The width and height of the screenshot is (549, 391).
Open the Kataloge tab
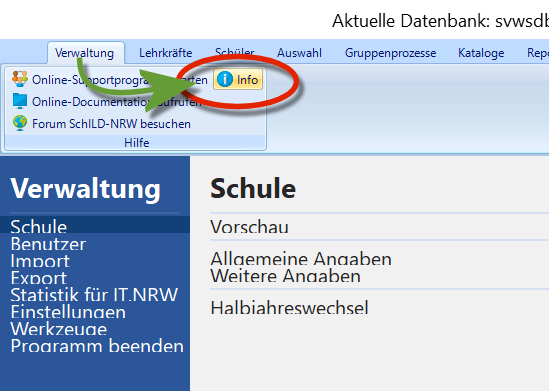(x=481, y=53)
